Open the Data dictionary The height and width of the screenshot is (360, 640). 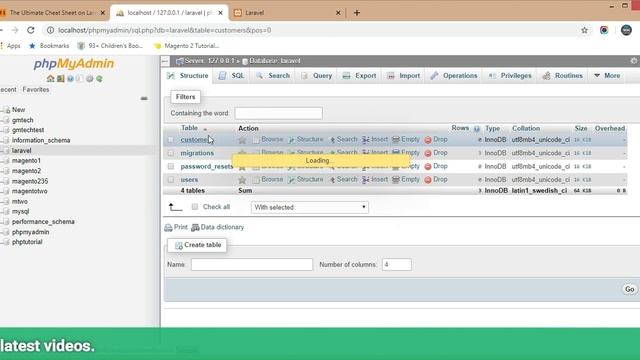(x=218, y=227)
